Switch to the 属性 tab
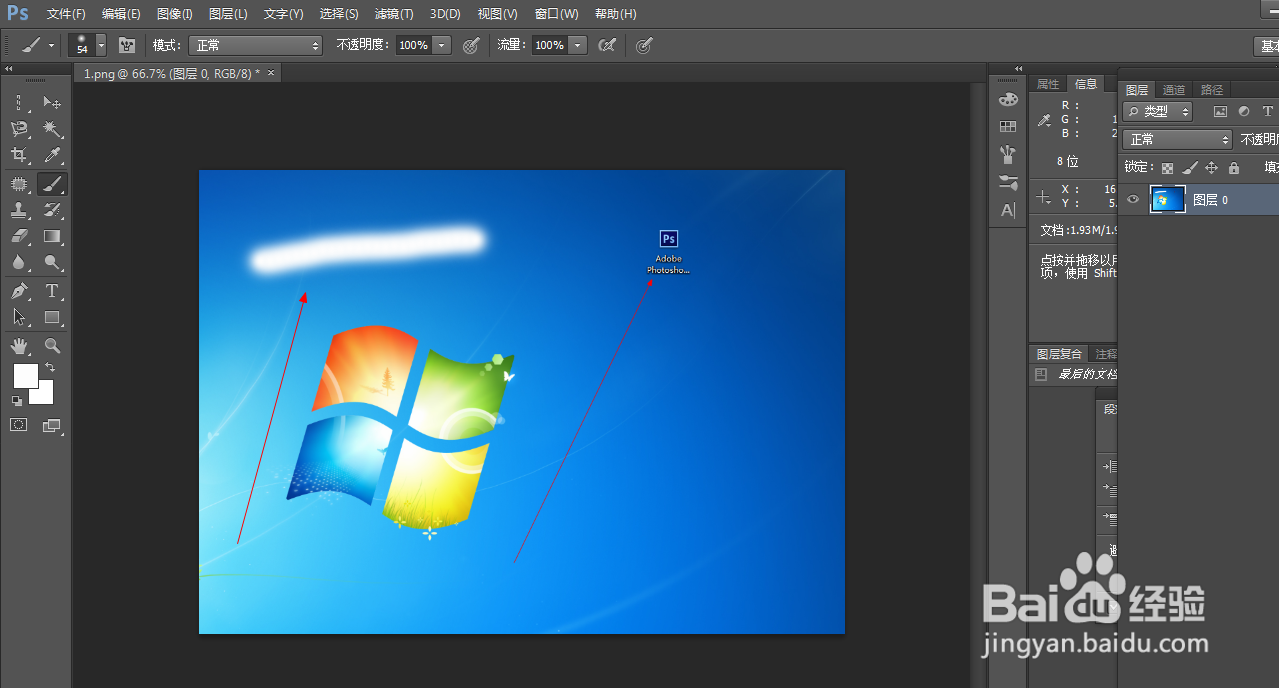 click(1048, 84)
